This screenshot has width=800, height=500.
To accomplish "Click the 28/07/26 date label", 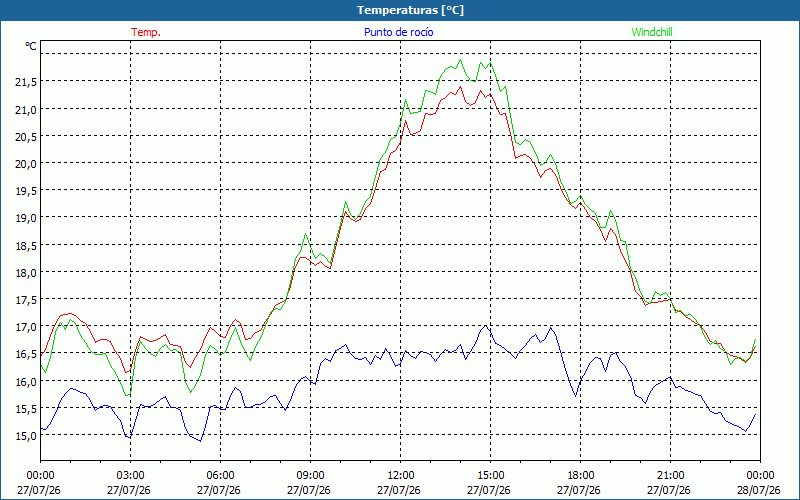I will click(x=759, y=490).
